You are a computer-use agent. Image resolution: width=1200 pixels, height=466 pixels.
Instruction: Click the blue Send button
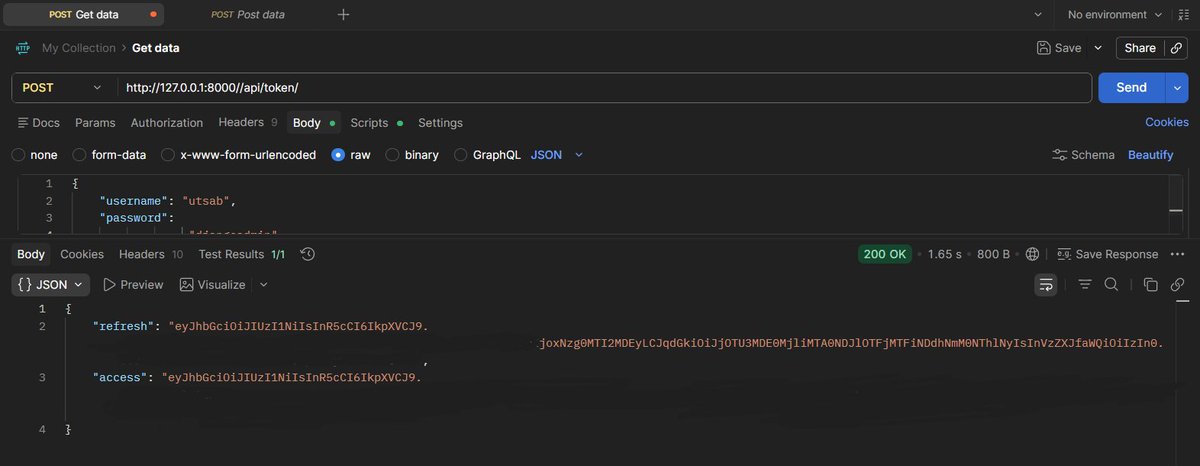tap(1131, 88)
